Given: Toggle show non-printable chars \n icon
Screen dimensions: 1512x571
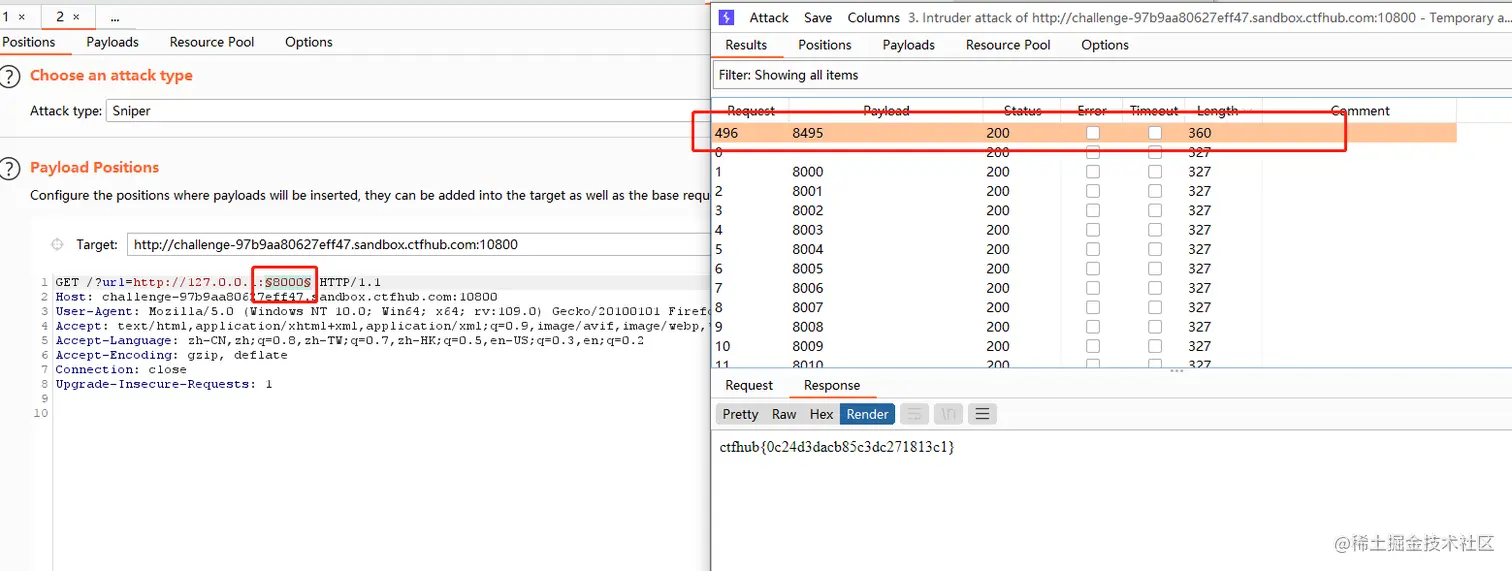Looking at the screenshot, I should coord(949,414).
